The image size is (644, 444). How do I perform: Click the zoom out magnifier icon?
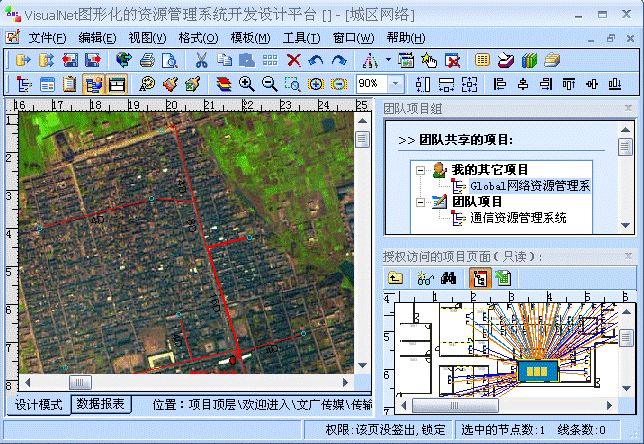point(270,84)
